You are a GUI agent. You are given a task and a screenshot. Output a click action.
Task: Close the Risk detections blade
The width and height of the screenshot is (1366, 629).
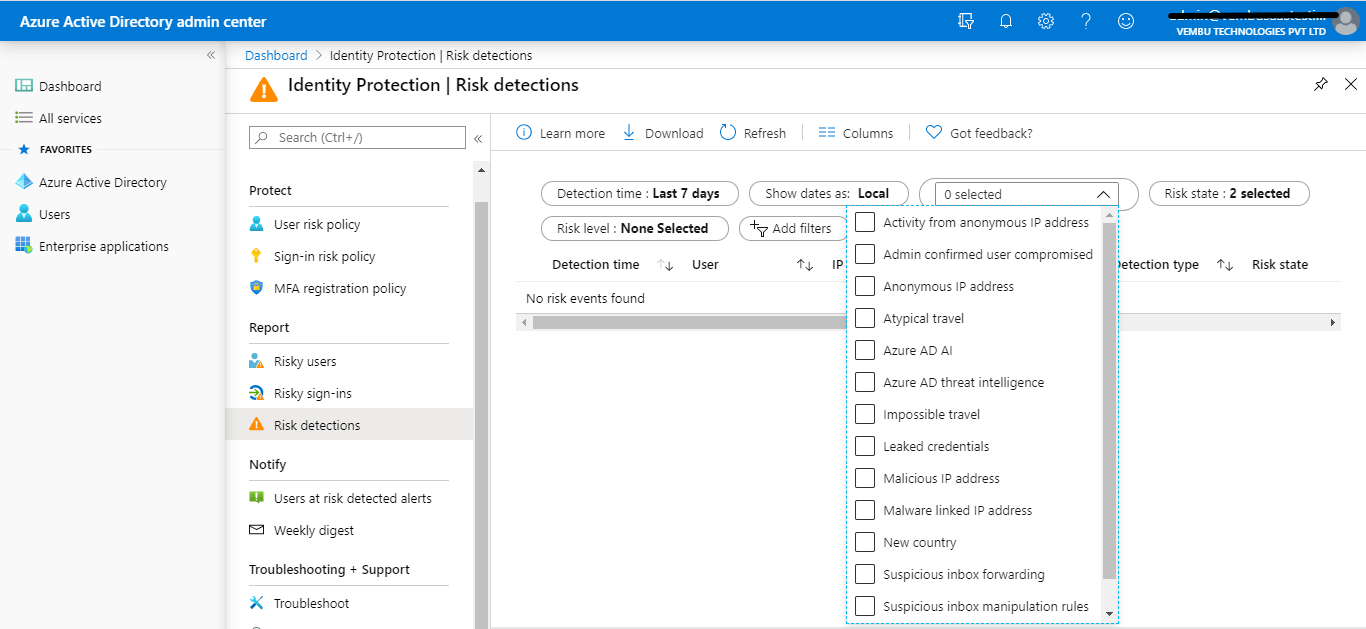[1351, 85]
